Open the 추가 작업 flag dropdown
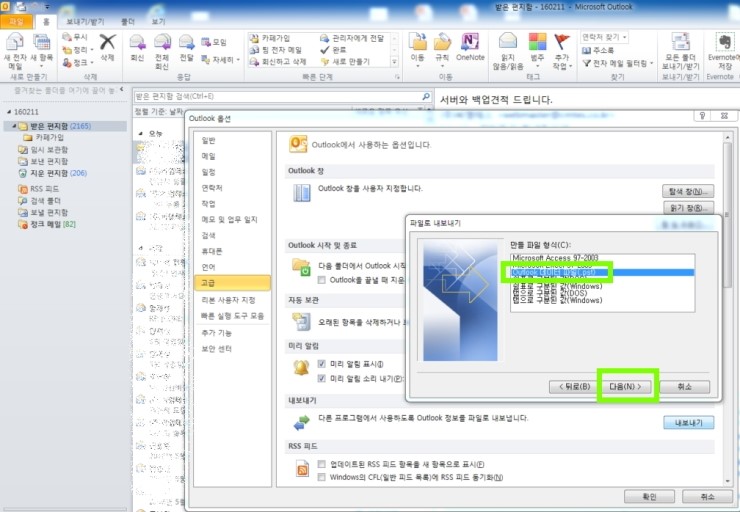 click(x=562, y=51)
